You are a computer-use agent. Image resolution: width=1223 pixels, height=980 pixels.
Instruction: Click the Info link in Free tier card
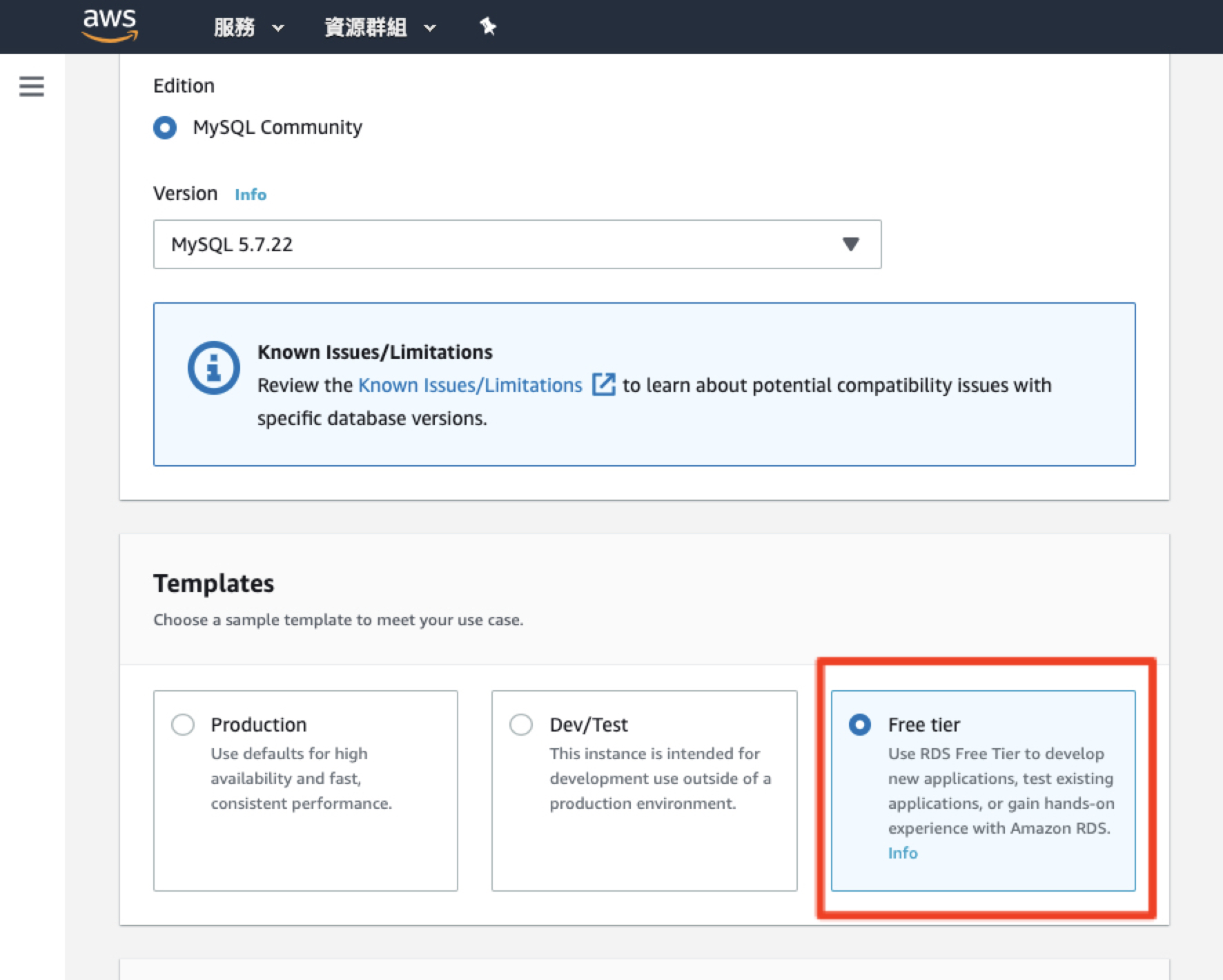pyautogui.click(x=902, y=853)
